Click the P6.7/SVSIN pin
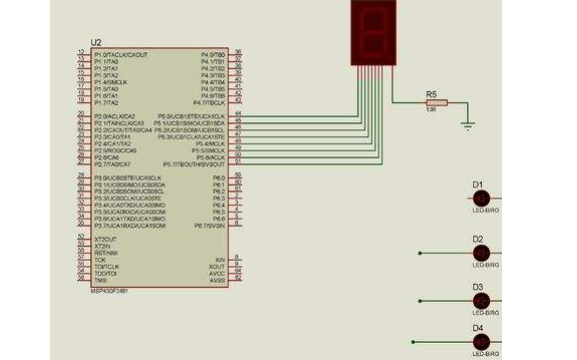Image resolution: width=577 pixels, height=360 pixels. pos(209,226)
